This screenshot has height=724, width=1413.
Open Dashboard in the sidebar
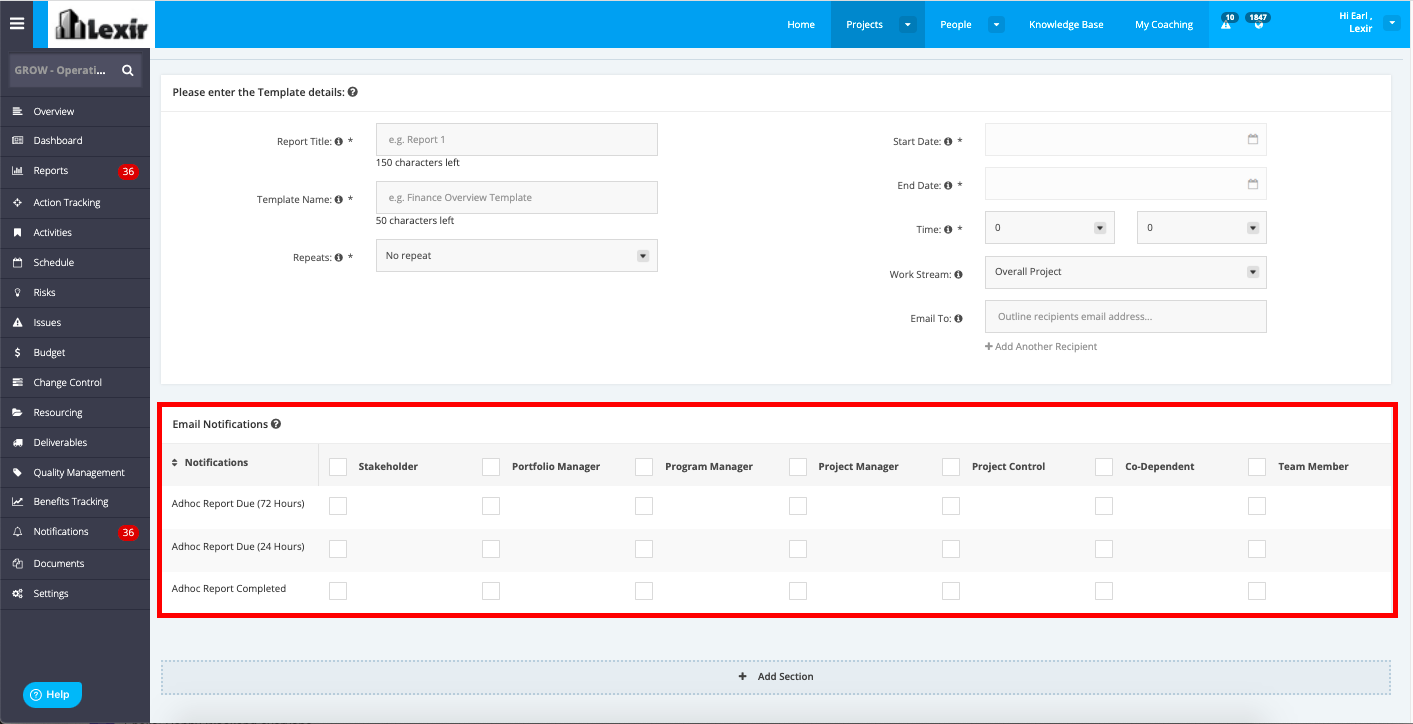75,141
